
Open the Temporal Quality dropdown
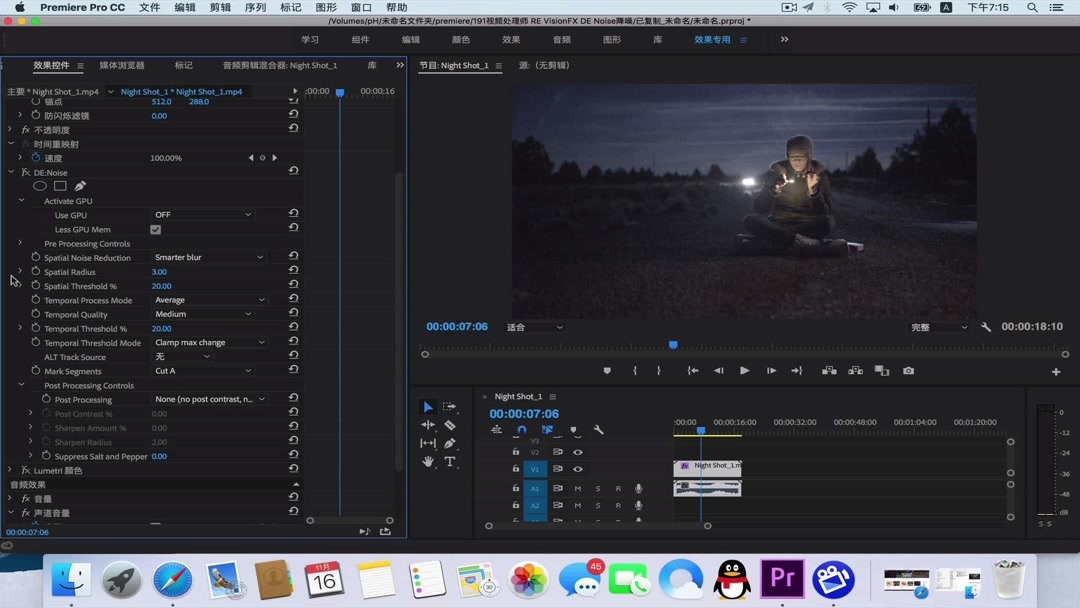[x=202, y=314]
